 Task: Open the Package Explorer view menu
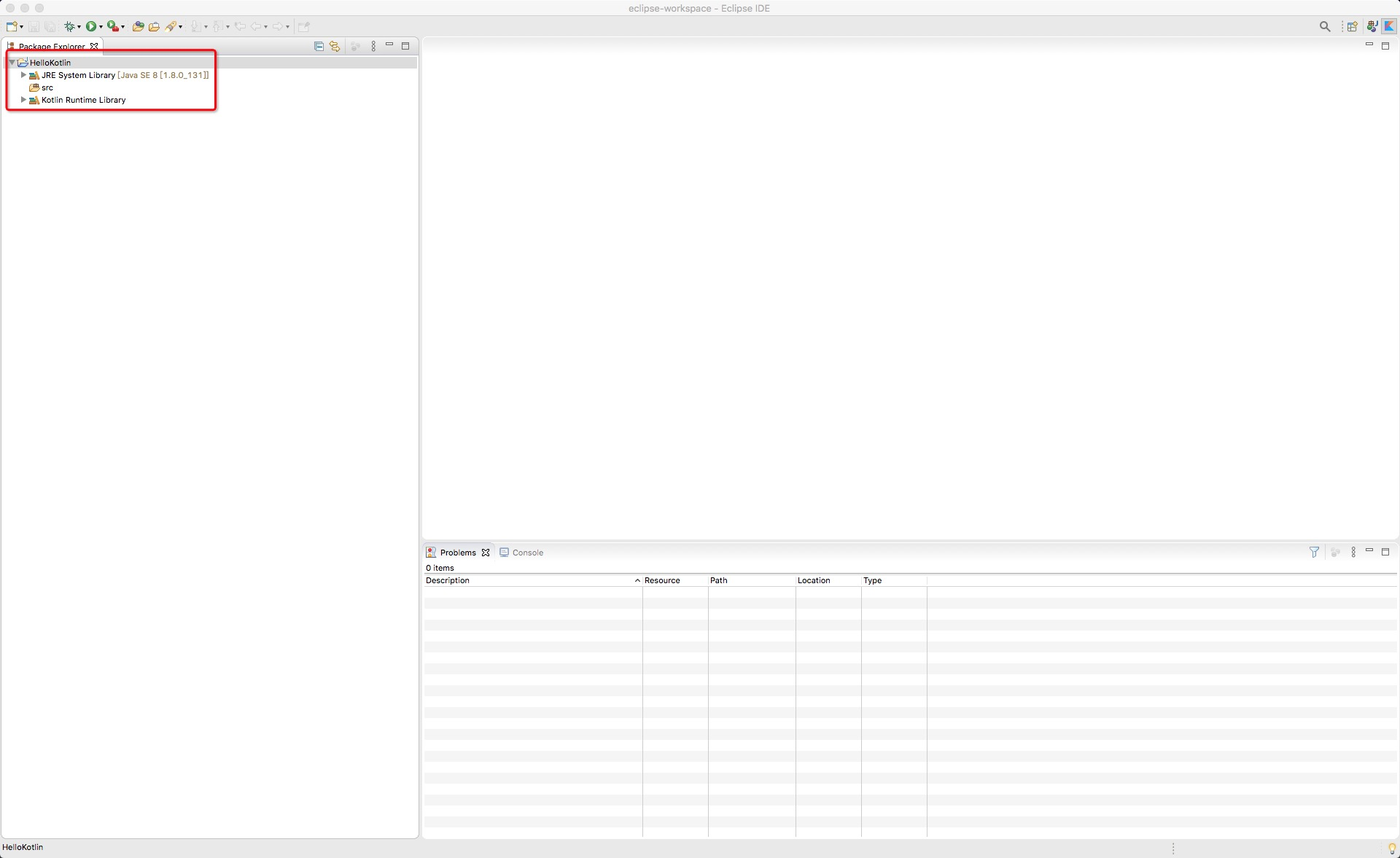(373, 46)
